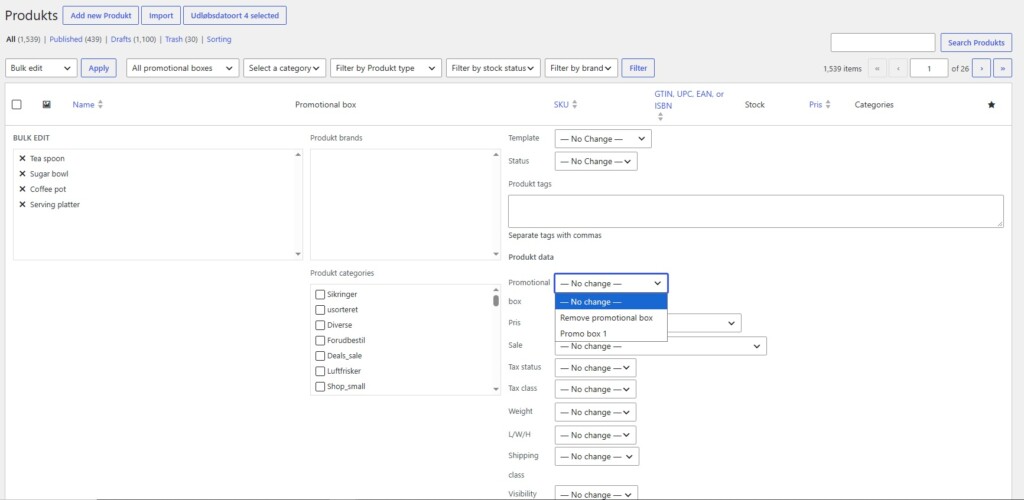The image size is (1024, 500).
Task: Go to first page arrow button
Action: click(x=877, y=68)
